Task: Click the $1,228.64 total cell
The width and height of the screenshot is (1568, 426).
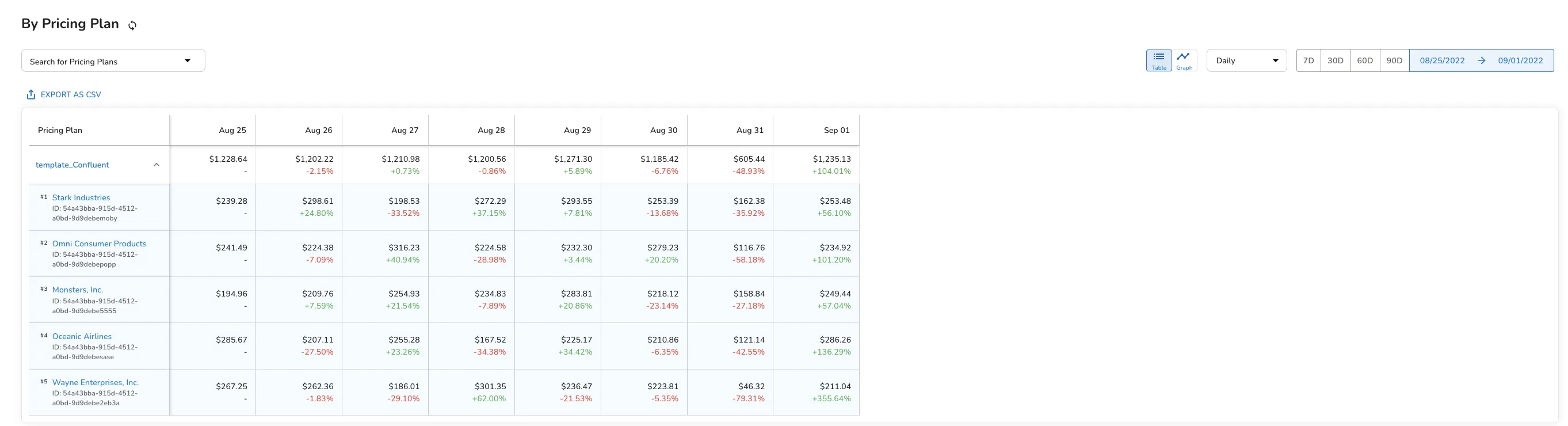Action: [x=228, y=159]
